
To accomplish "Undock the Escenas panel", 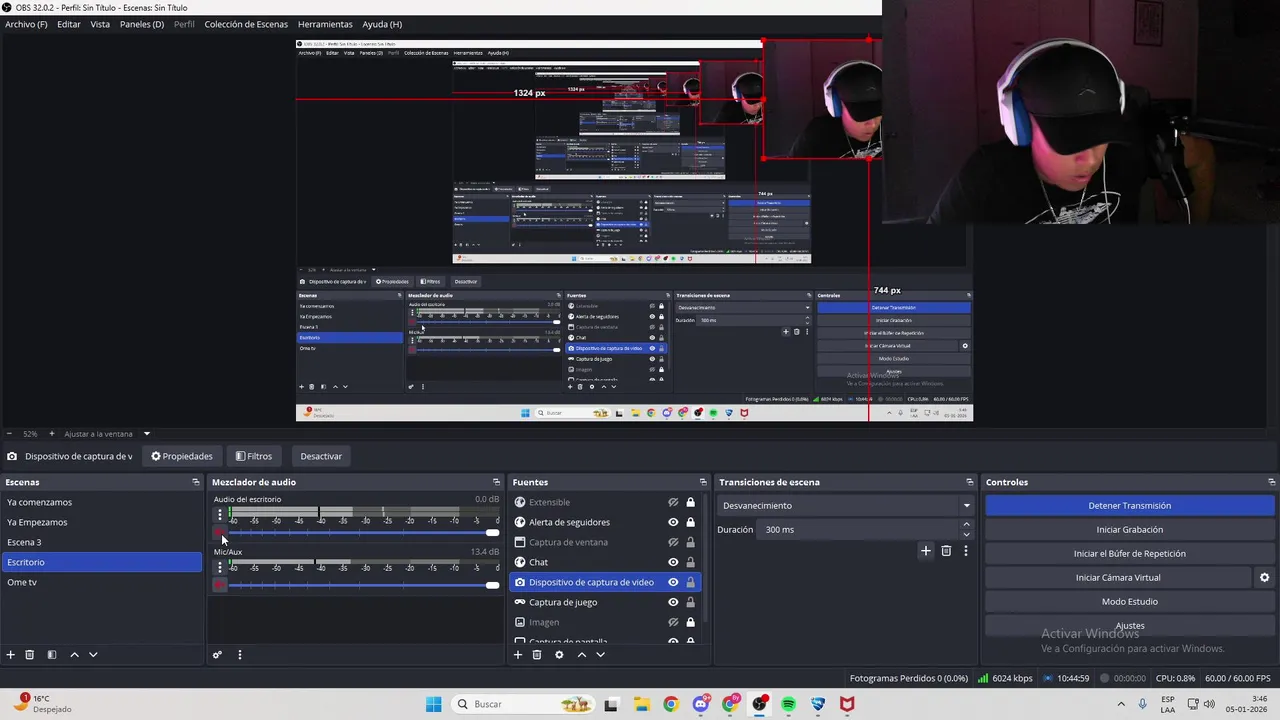I will tap(196, 482).
